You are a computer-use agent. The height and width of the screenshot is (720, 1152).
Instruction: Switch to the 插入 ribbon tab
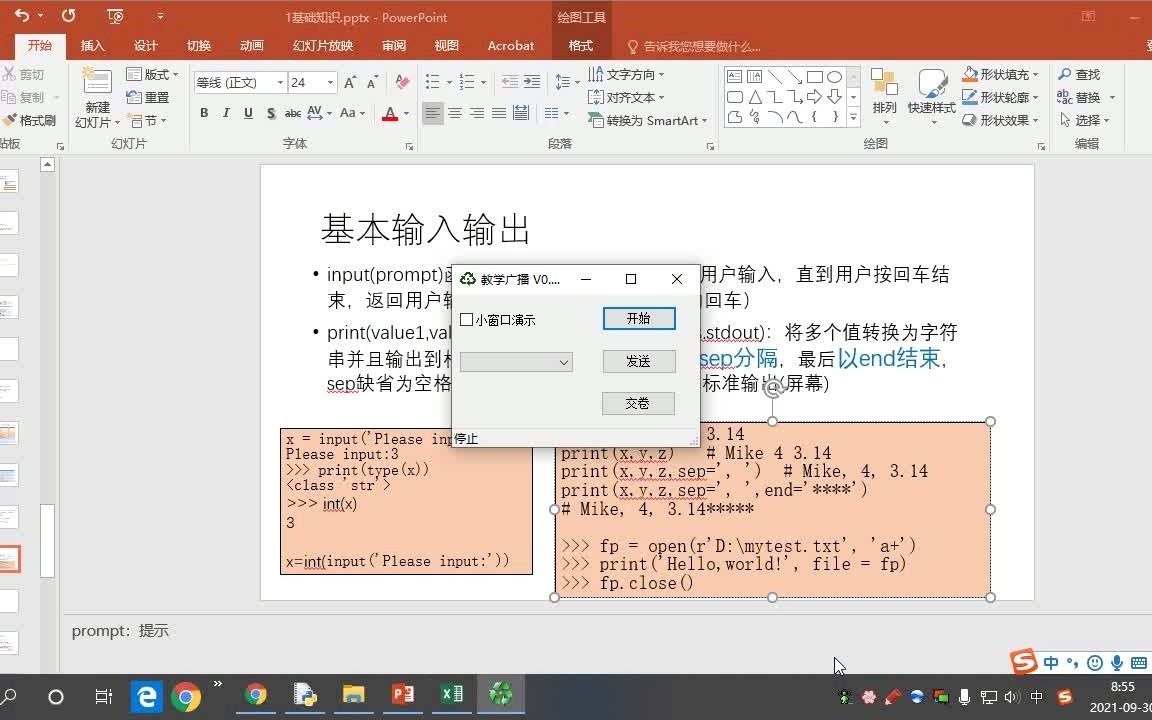[93, 45]
